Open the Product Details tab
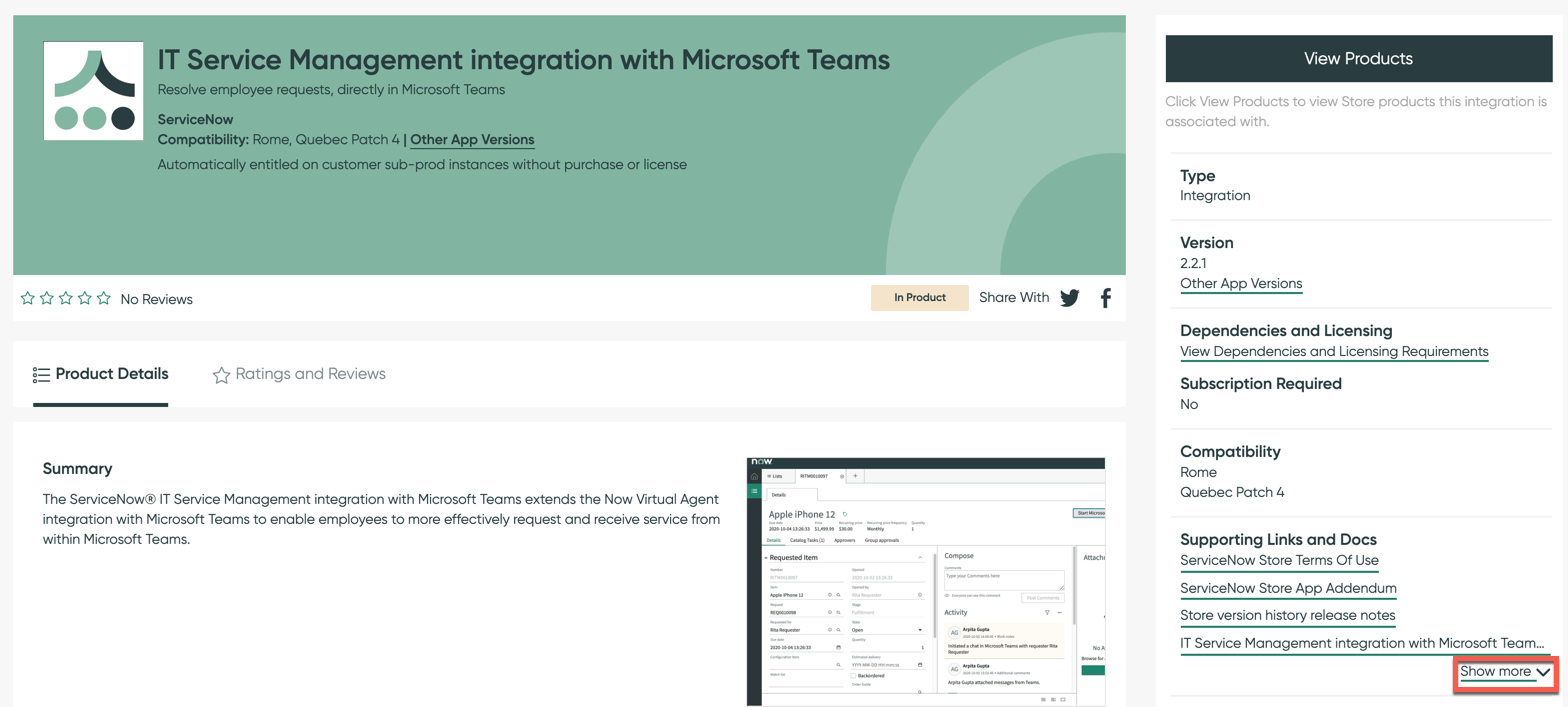Image resolution: width=1568 pixels, height=707 pixels. (100, 374)
